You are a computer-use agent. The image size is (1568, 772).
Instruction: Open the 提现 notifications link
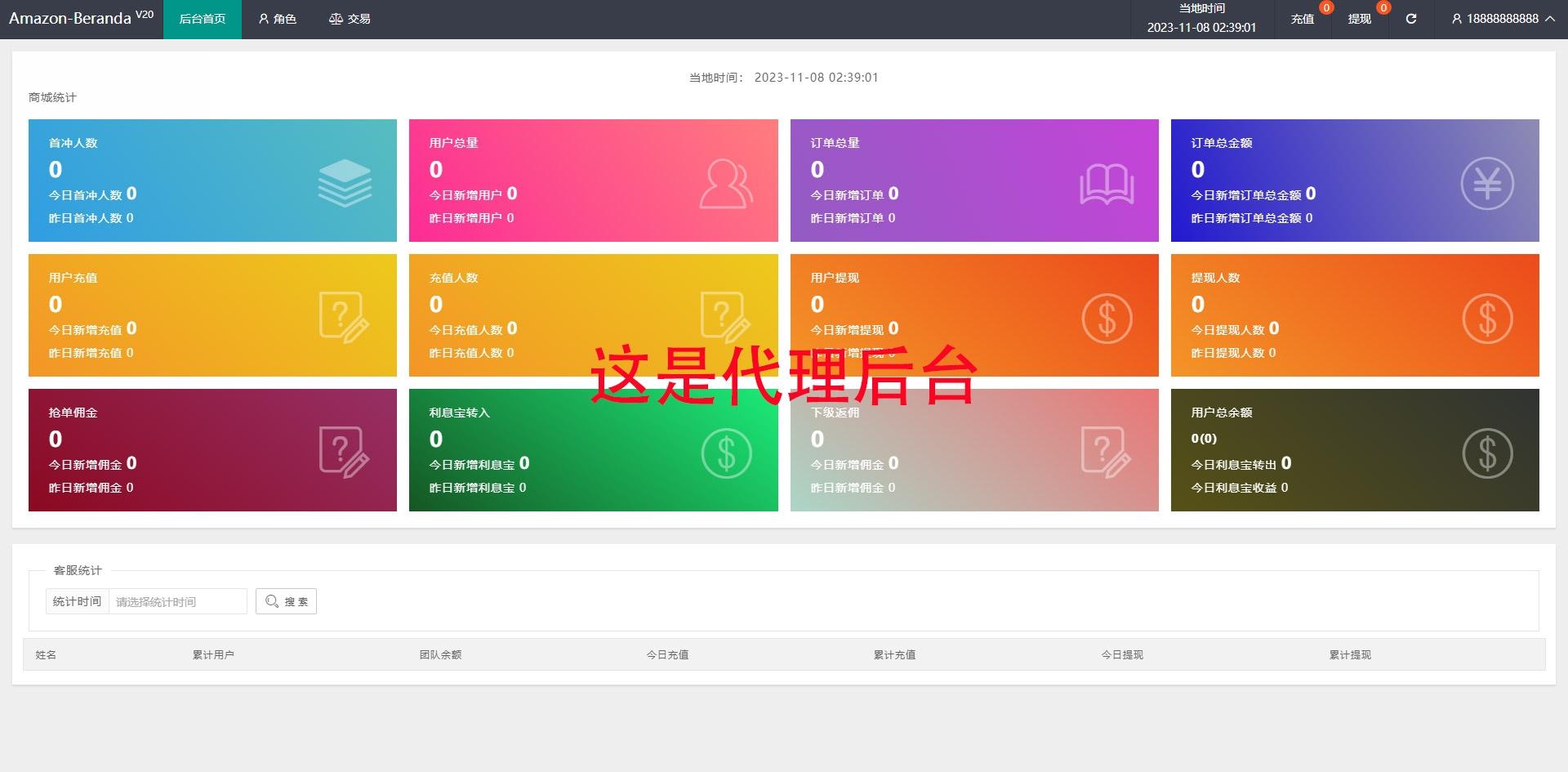(1360, 19)
